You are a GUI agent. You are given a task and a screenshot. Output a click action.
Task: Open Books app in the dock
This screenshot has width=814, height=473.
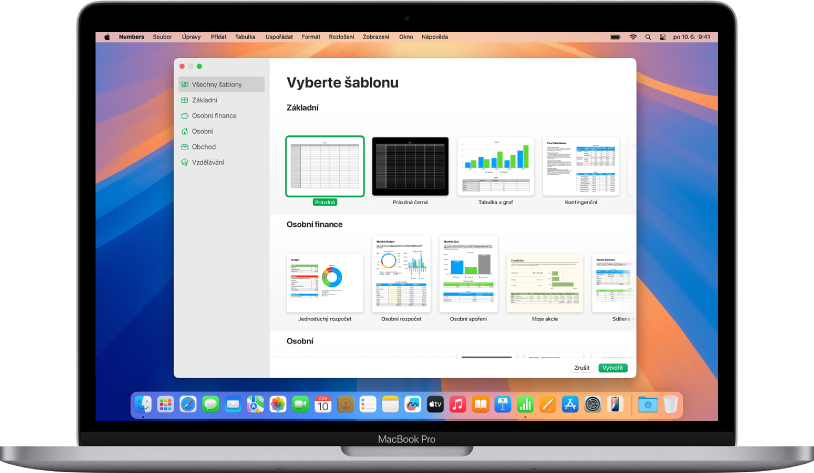(x=480, y=404)
